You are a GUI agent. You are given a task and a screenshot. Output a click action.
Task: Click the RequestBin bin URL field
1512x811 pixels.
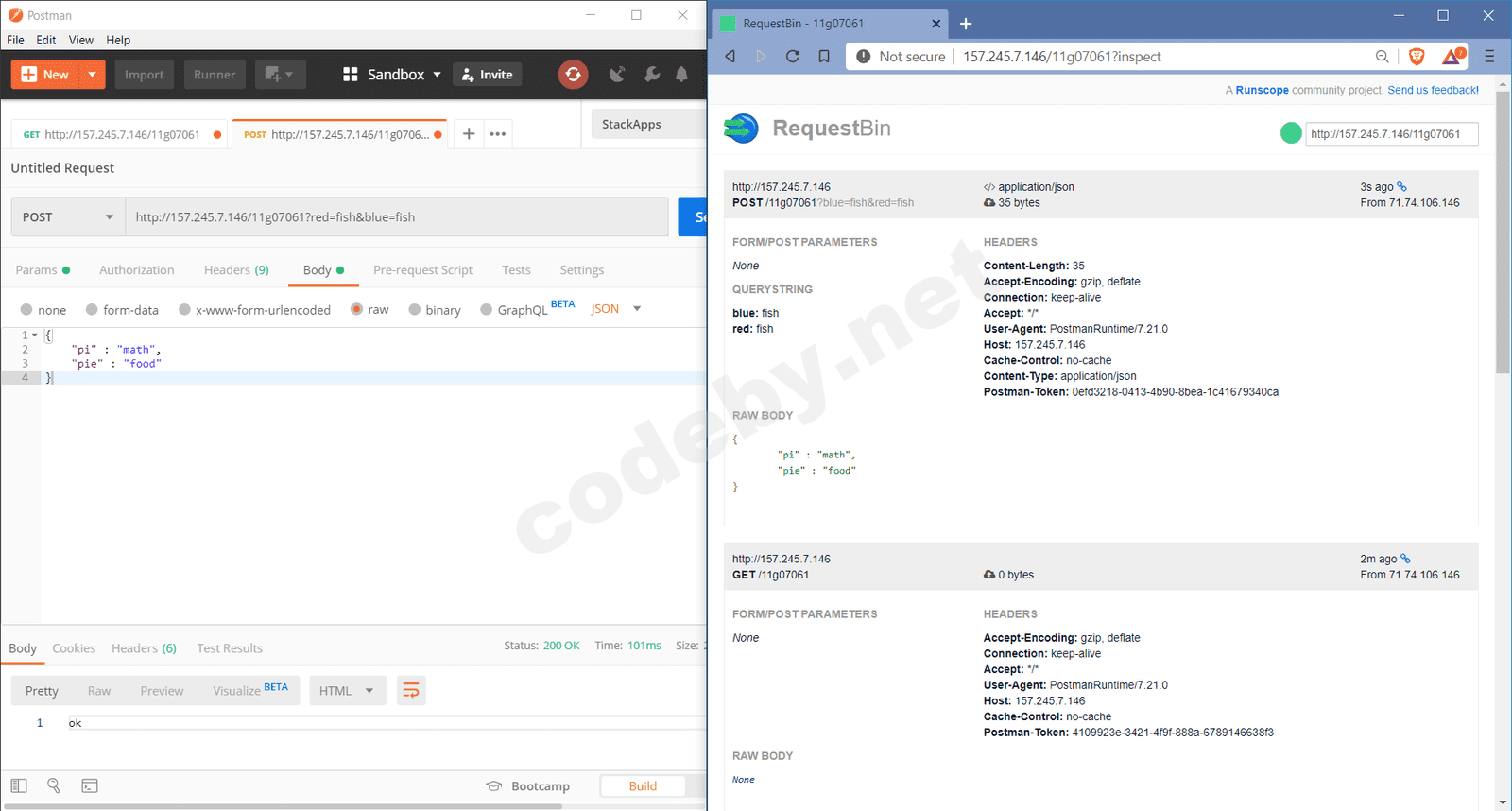pyautogui.click(x=1391, y=133)
